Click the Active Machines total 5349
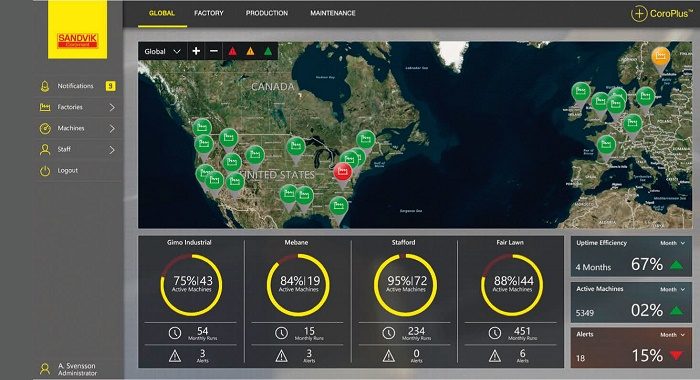 [585, 313]
